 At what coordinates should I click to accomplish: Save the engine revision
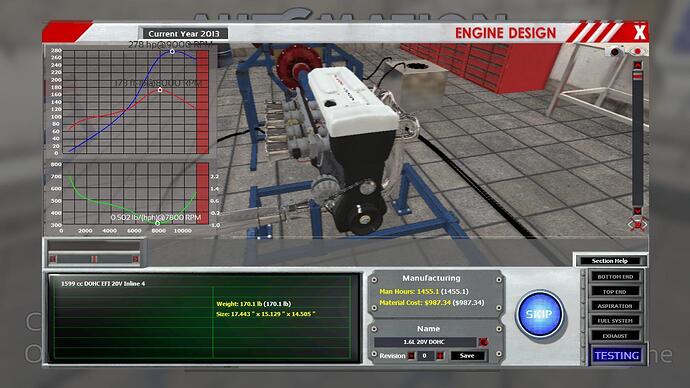[x=467, y=355]
